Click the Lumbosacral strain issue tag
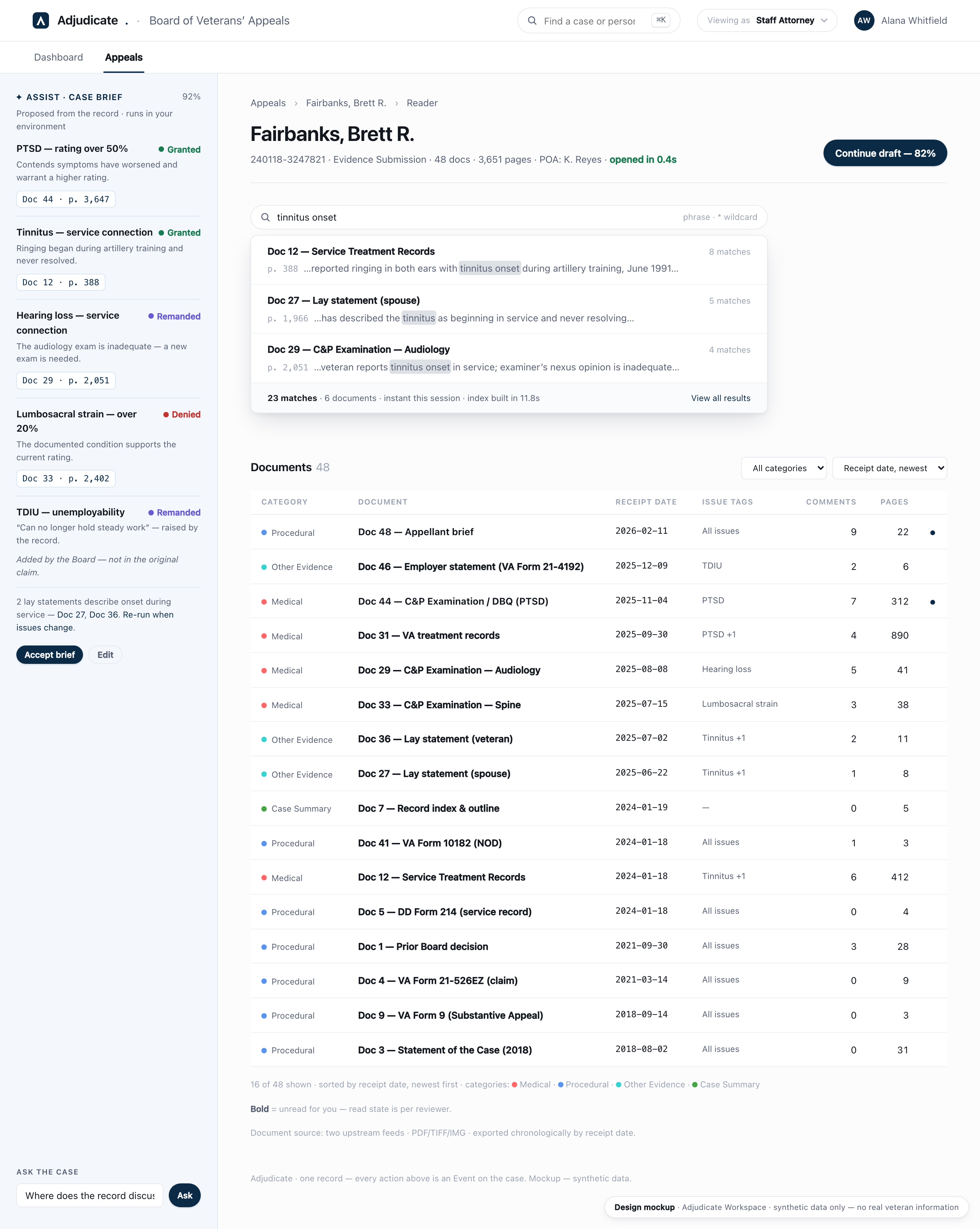 click(x=739, y=704)
